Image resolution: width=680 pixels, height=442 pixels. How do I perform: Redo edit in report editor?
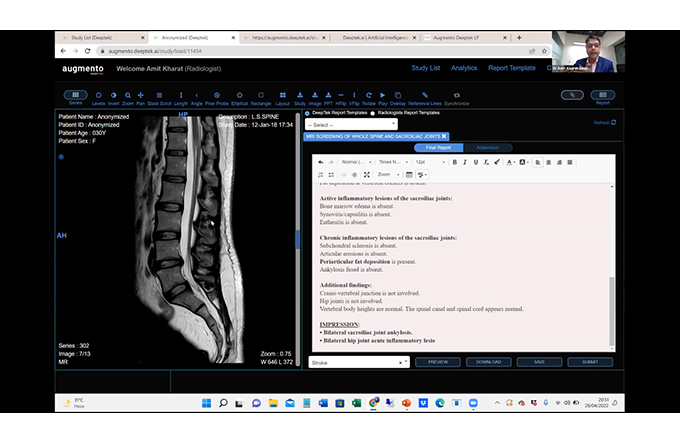coord(331,162)
